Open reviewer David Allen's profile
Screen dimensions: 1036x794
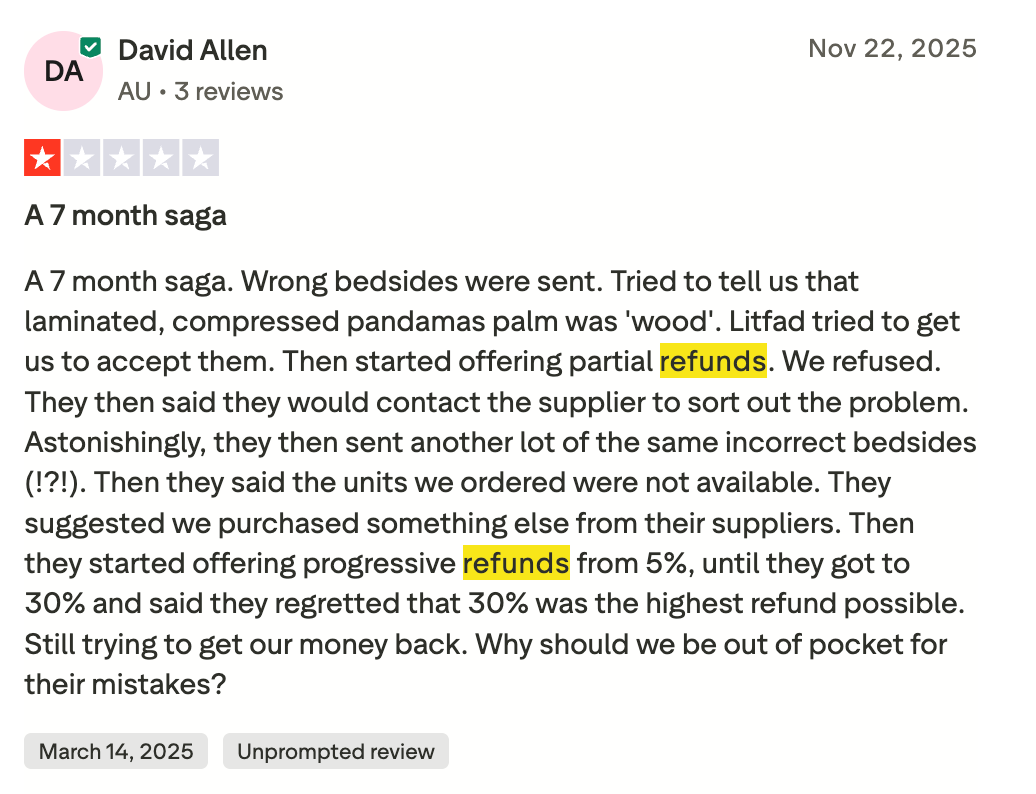click(193, 50)
